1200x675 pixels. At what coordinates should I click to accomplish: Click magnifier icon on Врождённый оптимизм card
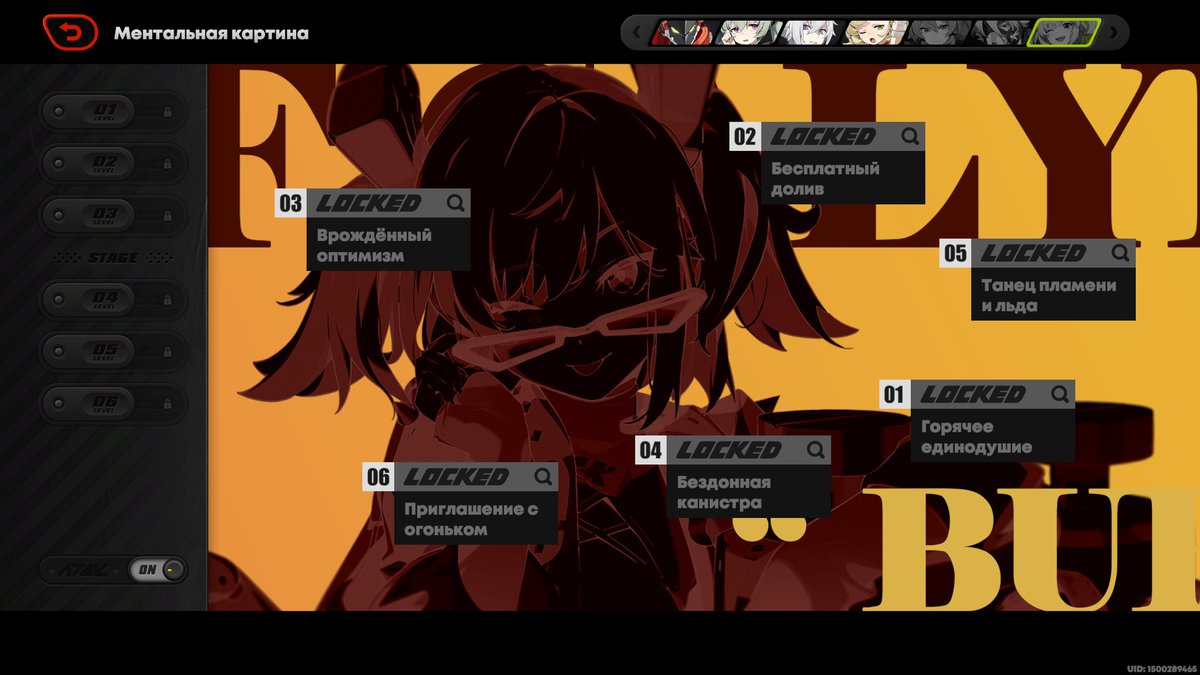[455, 203]
